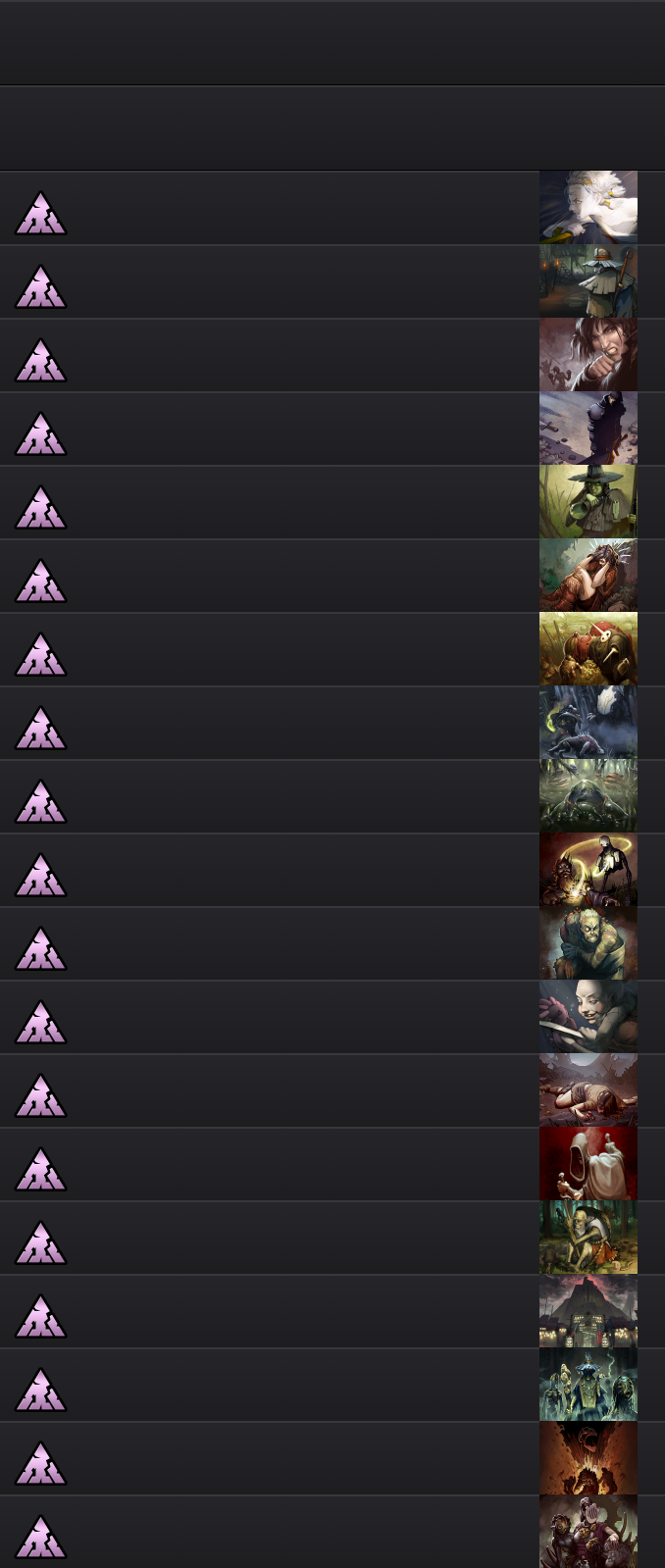The height and width of the screenshot is (1568, 665).
Task: Click the triangle icon in the swamp toad row
Action: click(40, 802)
